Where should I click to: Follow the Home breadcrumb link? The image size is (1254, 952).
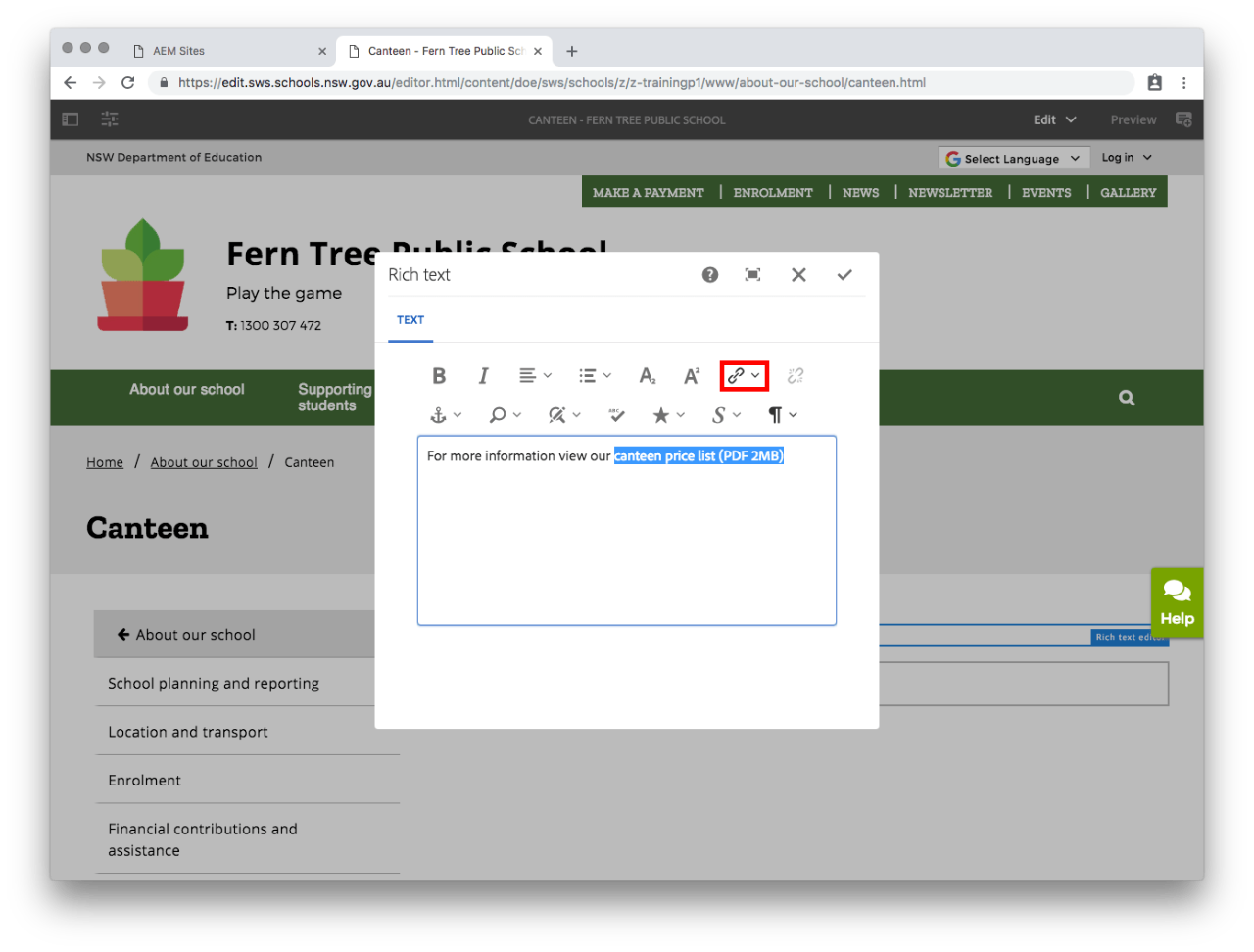(x=105, y=462)
